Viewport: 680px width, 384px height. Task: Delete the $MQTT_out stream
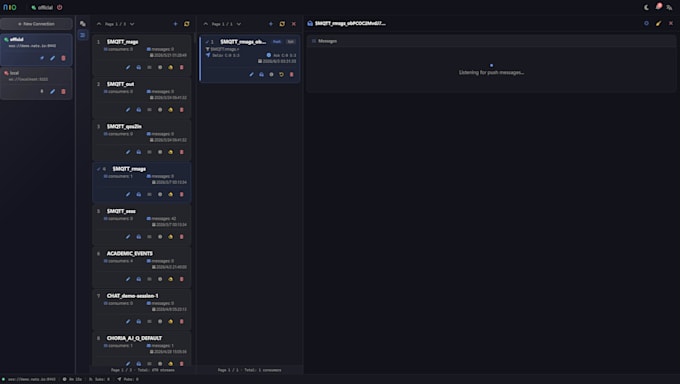[182, 110]
